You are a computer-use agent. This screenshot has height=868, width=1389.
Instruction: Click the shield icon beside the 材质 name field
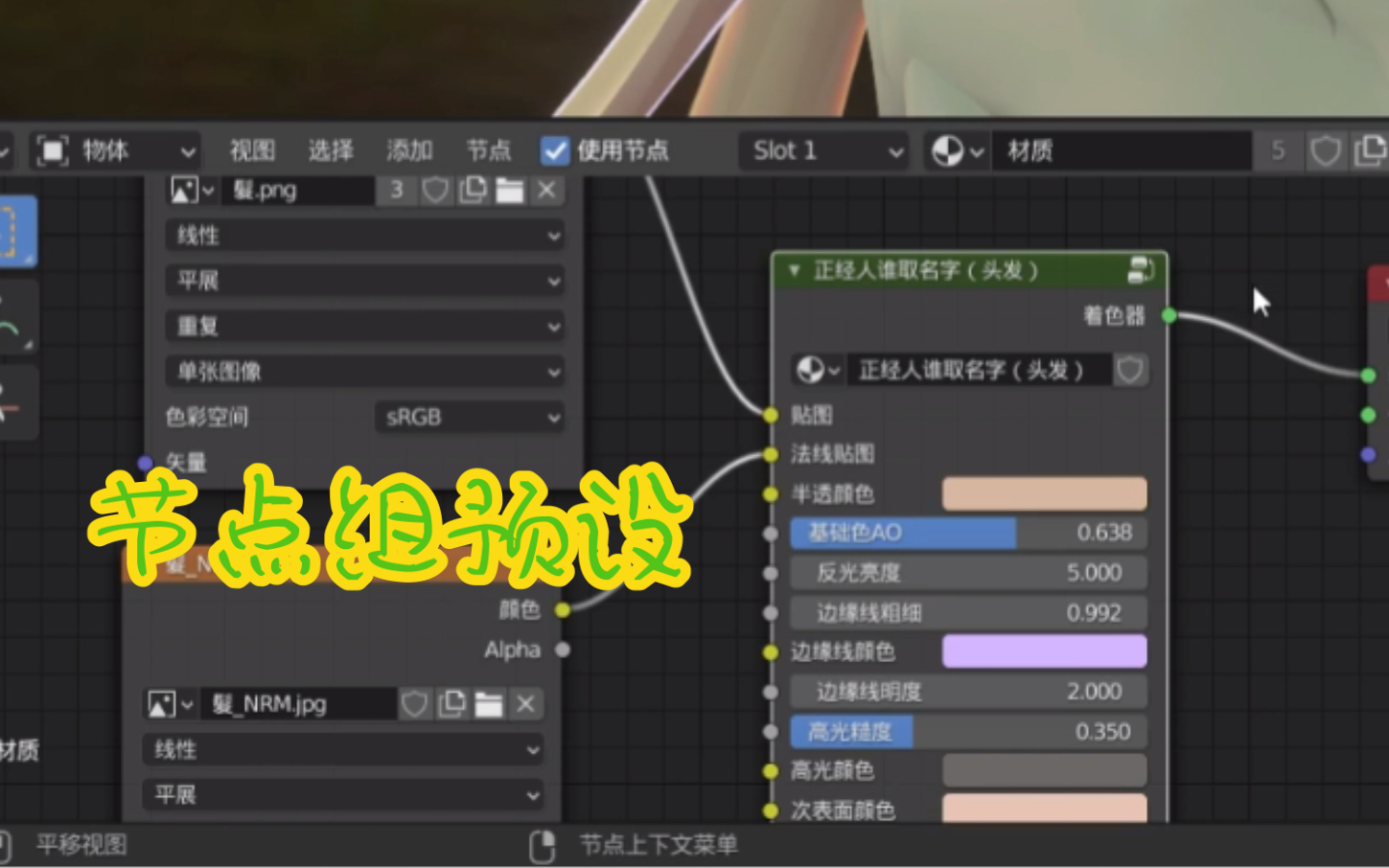1325,150
